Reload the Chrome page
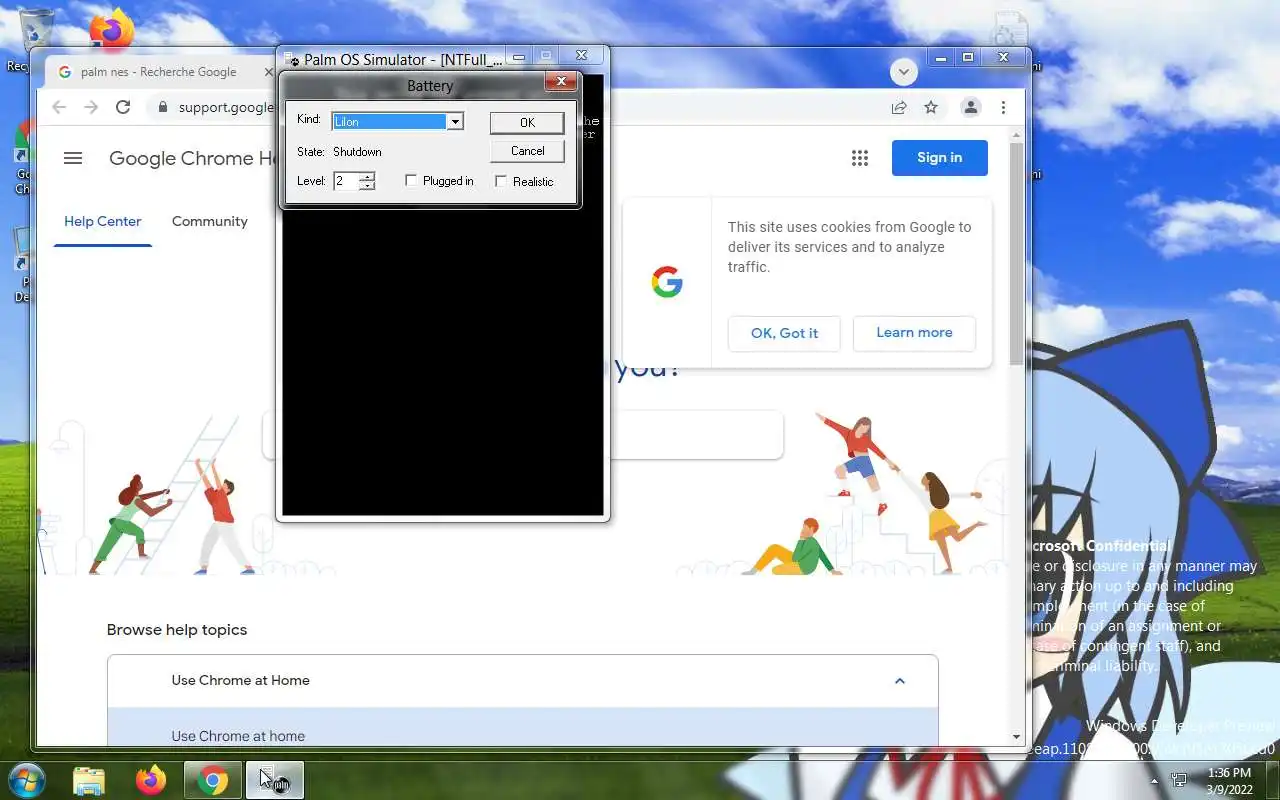1280x800 pixels. 123,107
